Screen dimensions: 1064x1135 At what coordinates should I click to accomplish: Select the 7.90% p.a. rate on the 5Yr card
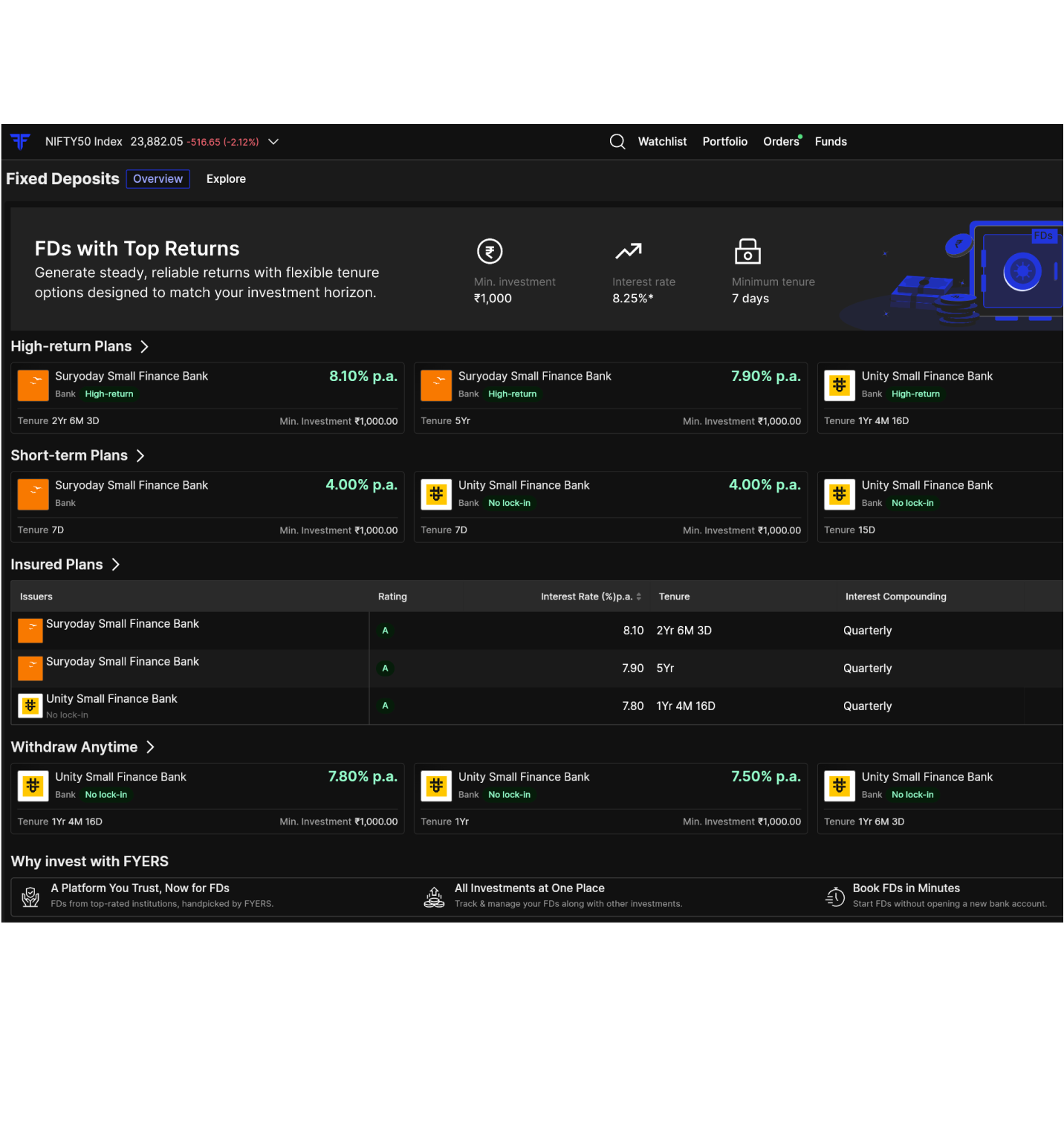766,377
